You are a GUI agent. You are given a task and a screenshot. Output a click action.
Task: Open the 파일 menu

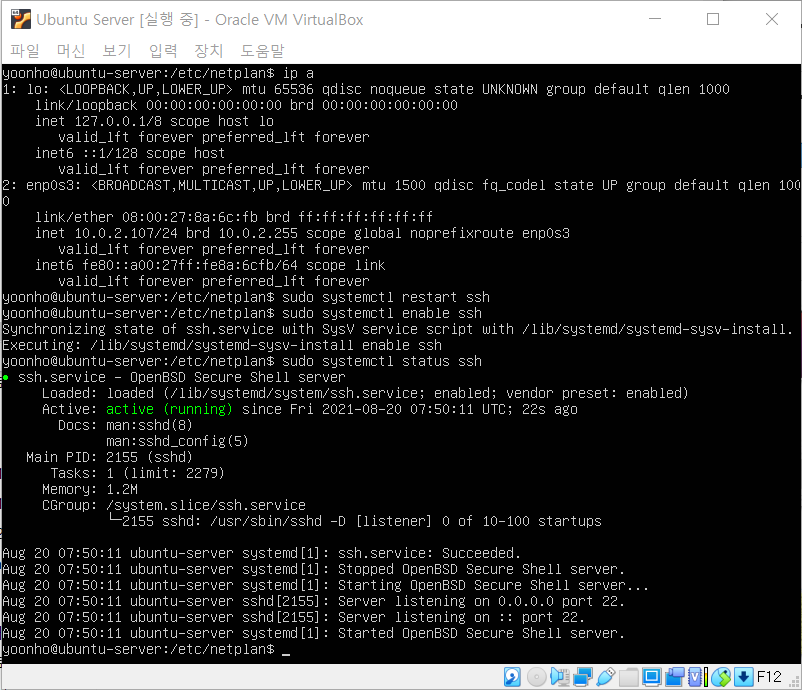click(25, 50)
